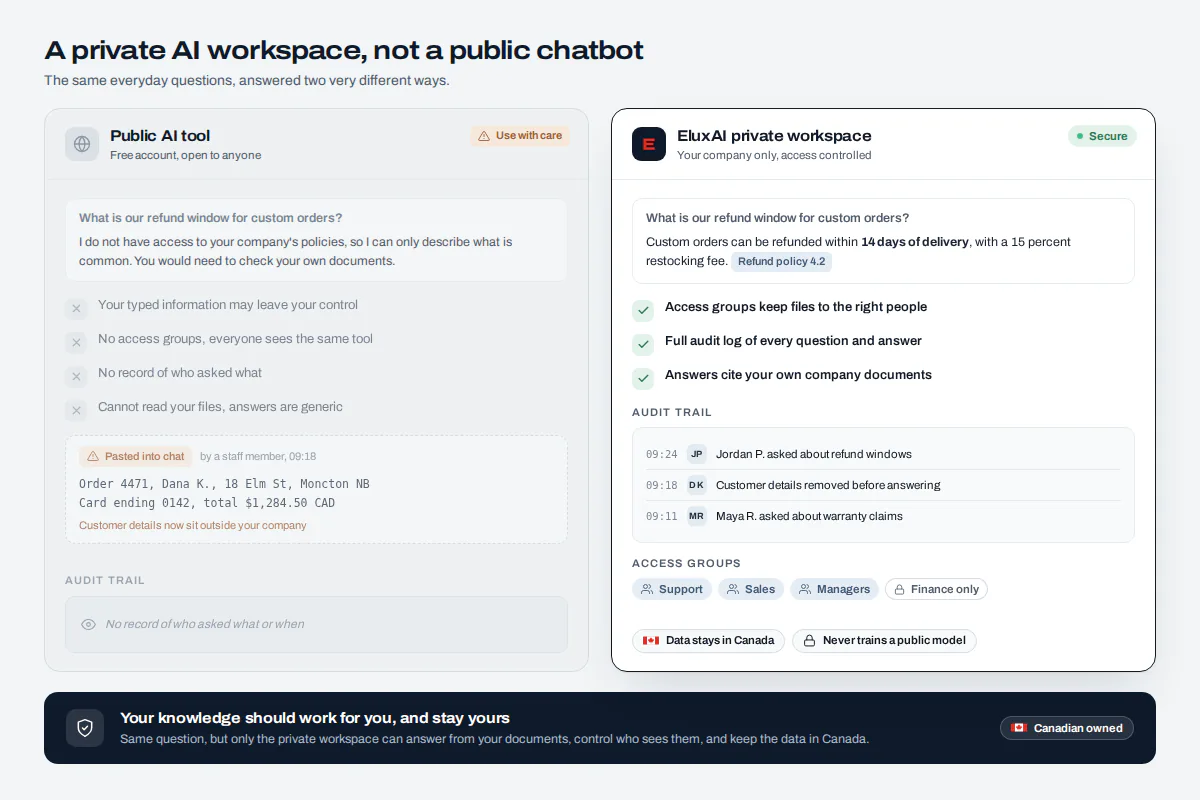The width and height of the screenshot is (1200, 800).
Task: Click the EluxAI private workspace card title
Action: [774, 136]
